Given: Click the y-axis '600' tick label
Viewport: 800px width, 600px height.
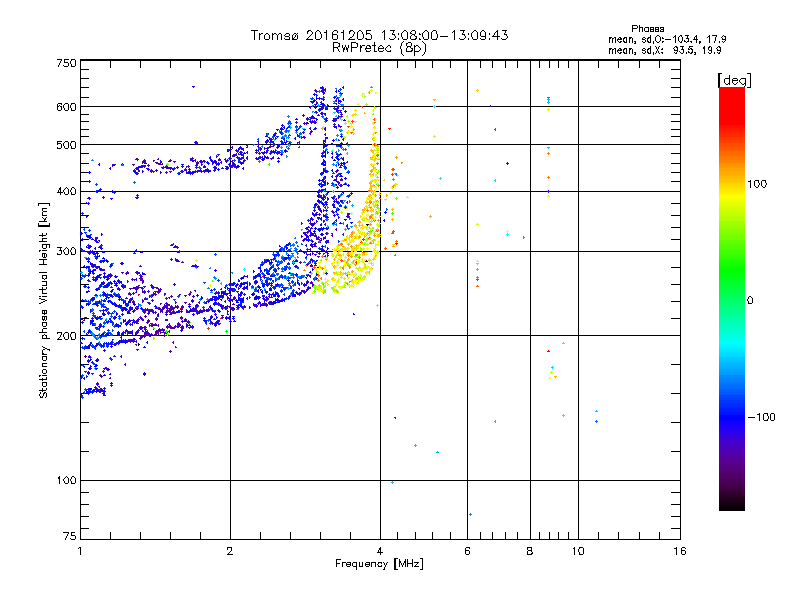Looking at the screenshot, I should [66, 107].
